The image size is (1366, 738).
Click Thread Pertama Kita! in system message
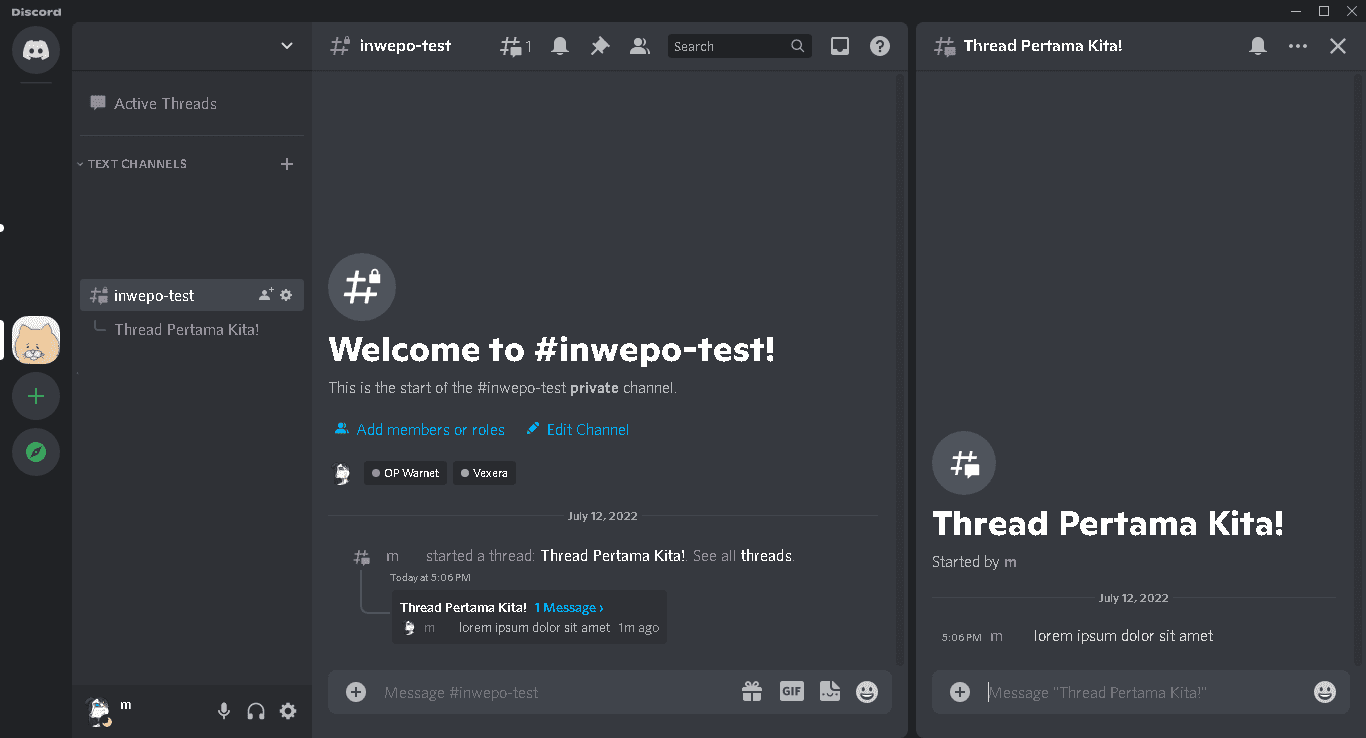(613, 556)
